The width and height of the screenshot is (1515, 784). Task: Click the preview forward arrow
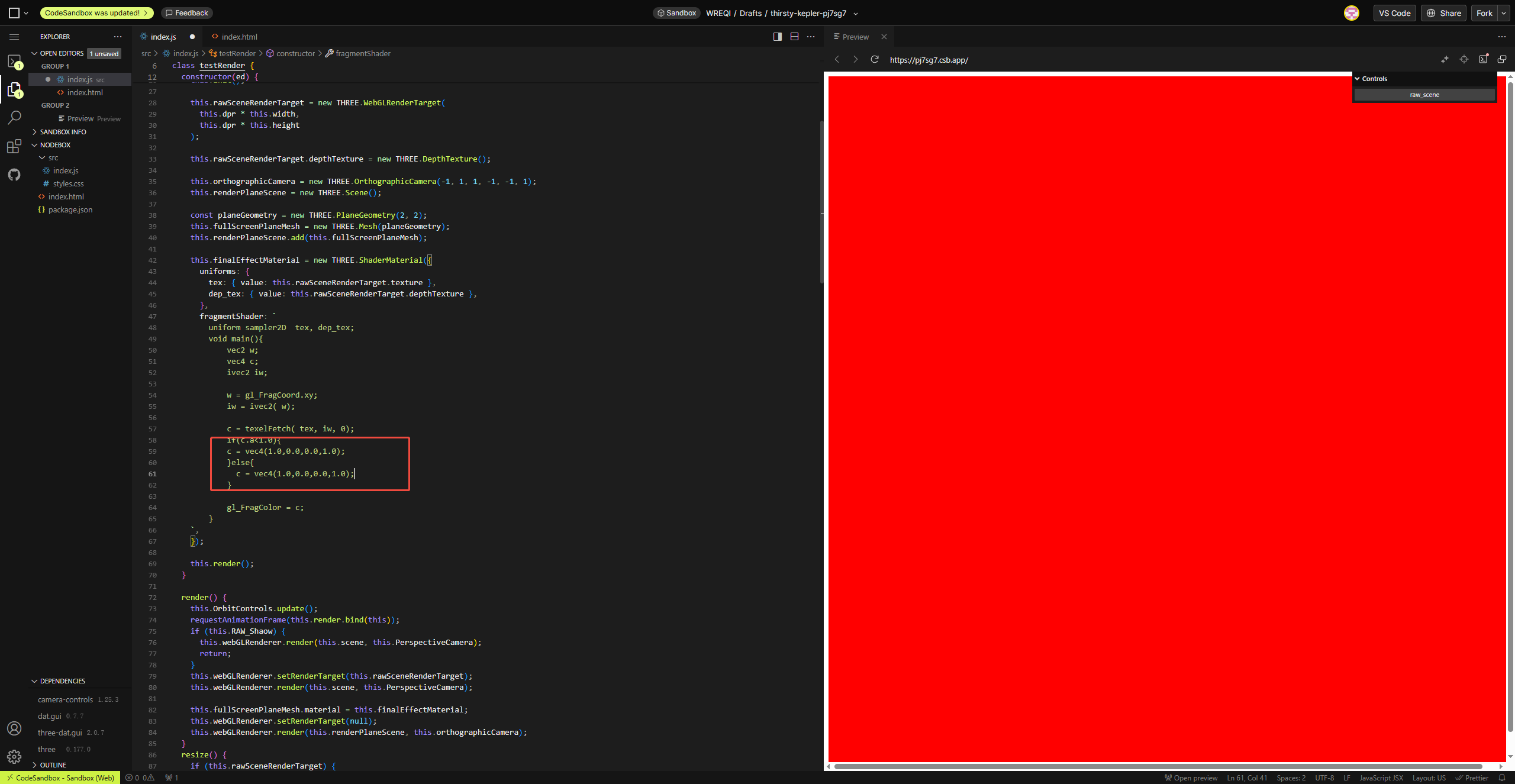tap(855, 59)
